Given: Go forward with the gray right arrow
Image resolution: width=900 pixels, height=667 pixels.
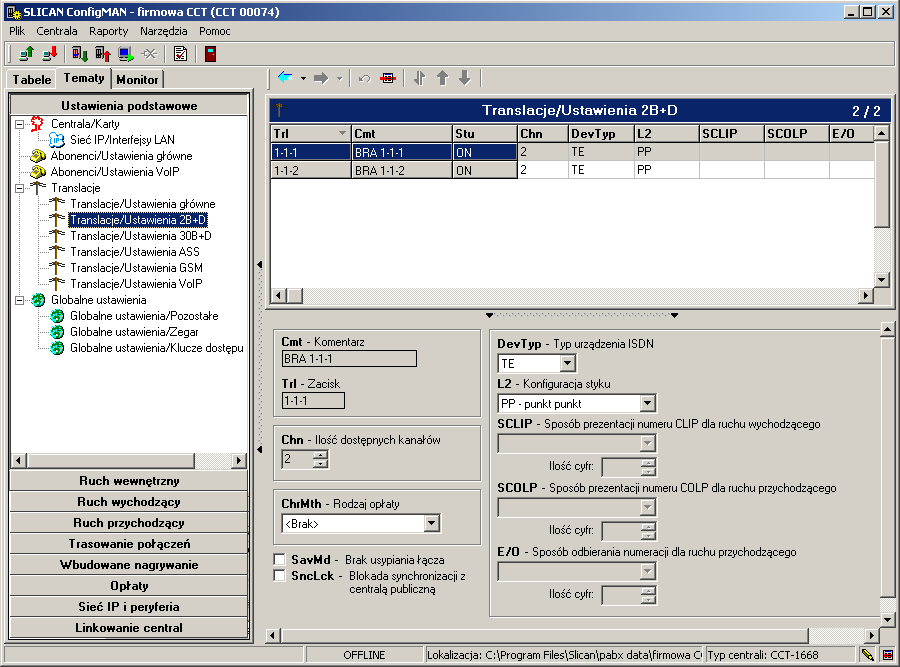Looking at the screenshot, I should [321, 77].
